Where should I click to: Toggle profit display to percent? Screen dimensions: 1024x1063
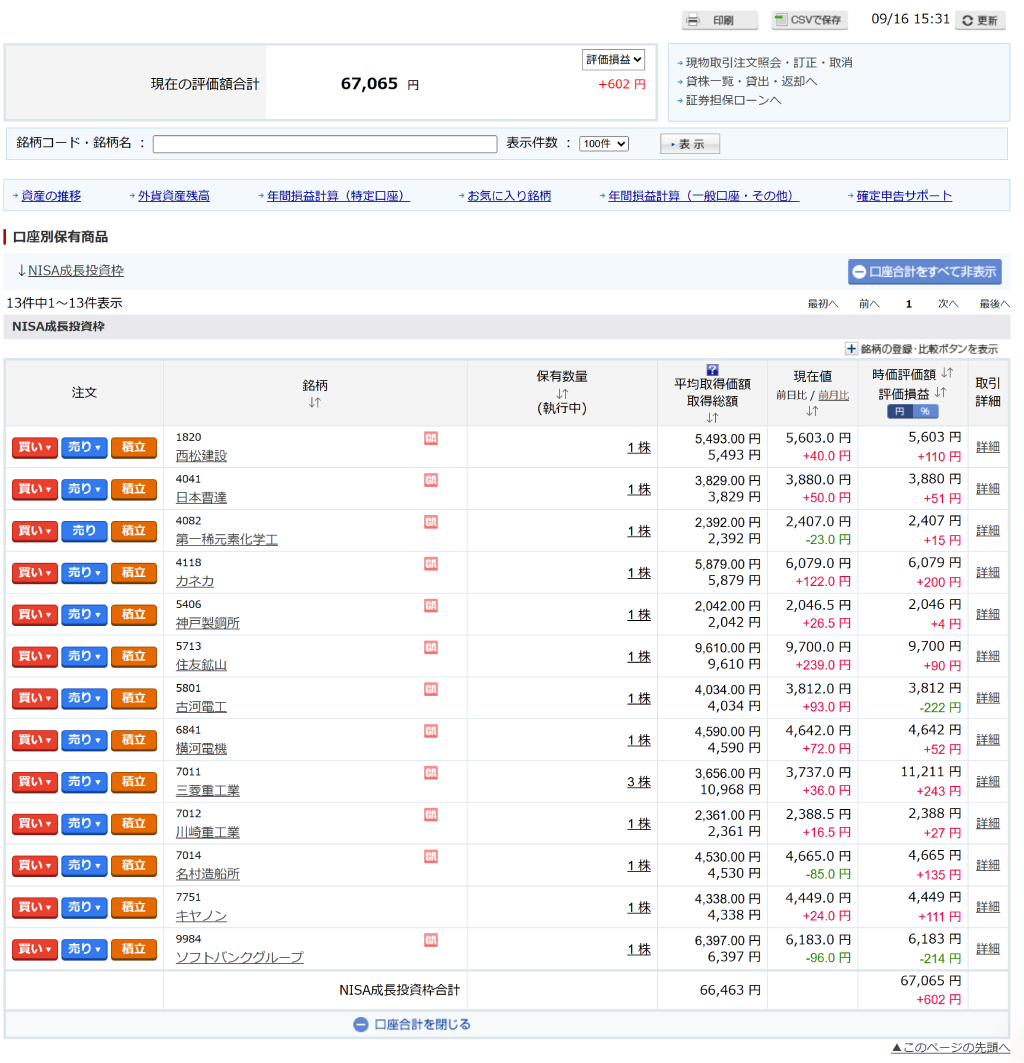pyautogui.click(x=925, y=412)
